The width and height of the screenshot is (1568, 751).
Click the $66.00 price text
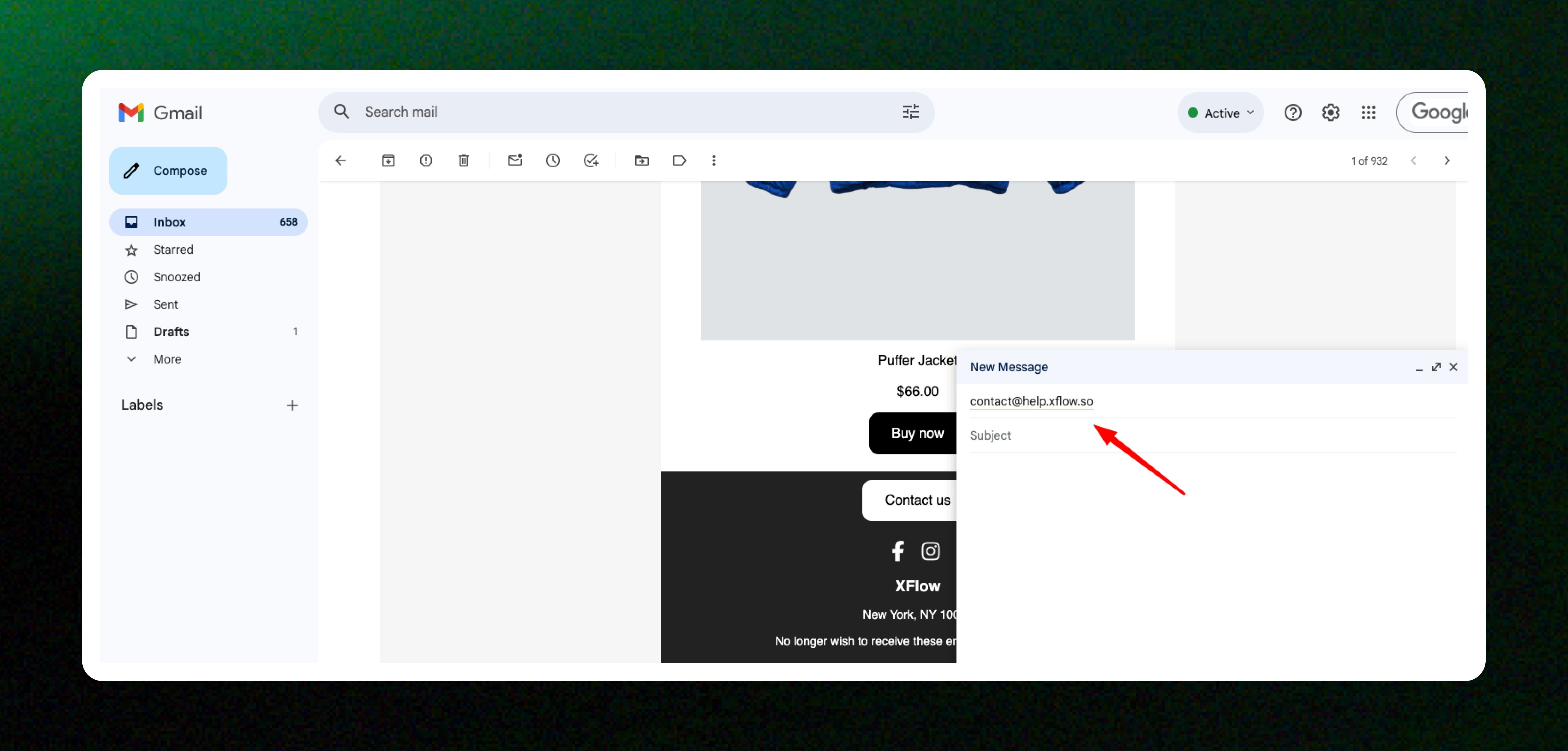click(917, 391)
